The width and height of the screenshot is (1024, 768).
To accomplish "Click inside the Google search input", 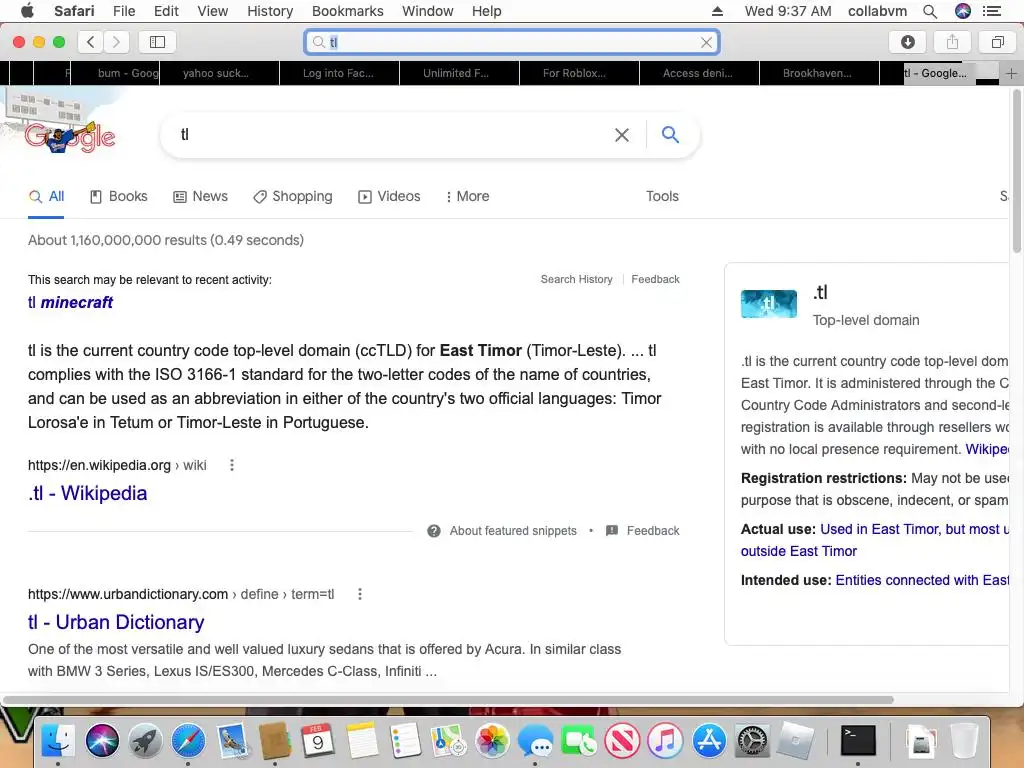I will coord(392,135).
